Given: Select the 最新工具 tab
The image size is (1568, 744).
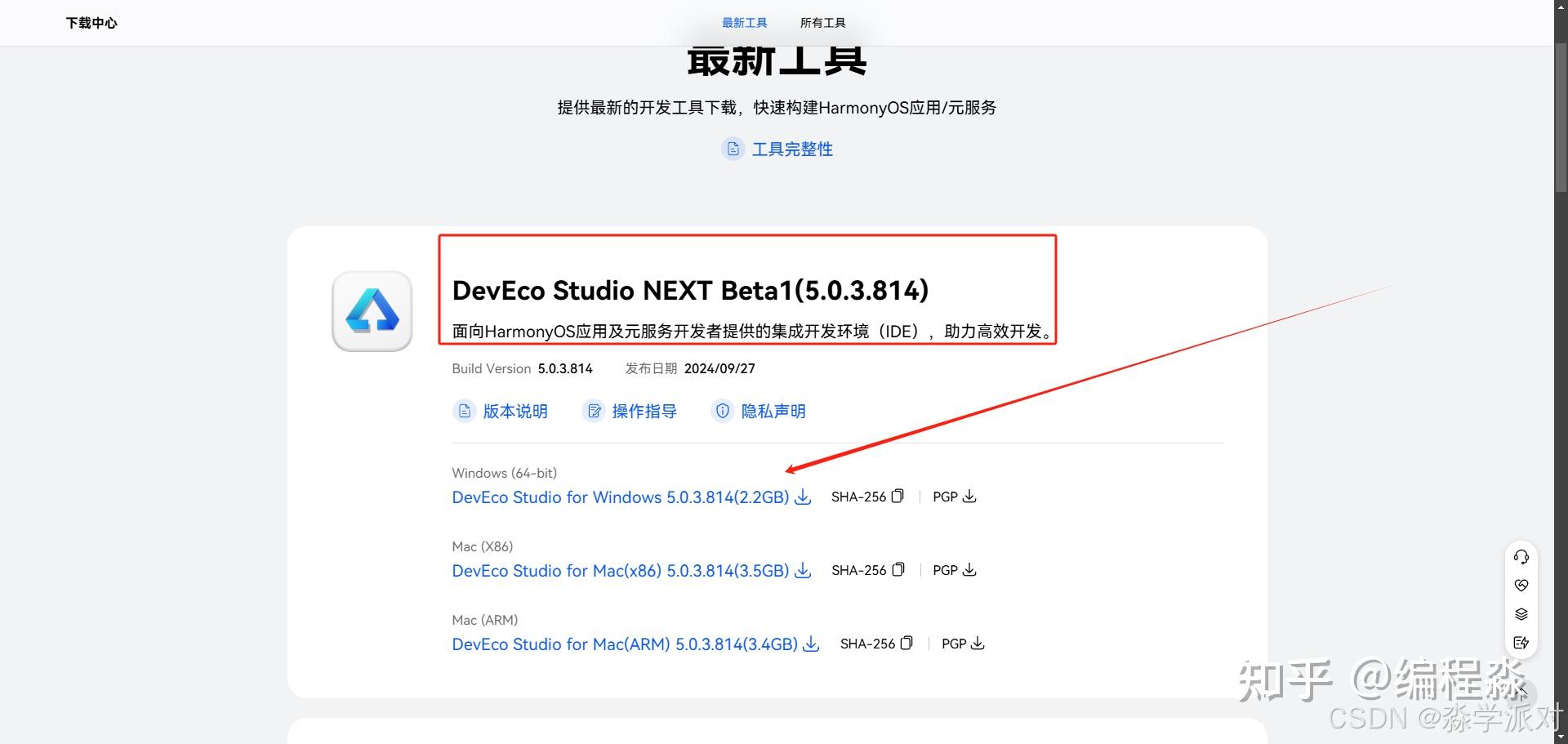Looking at the screenshot, I should point(744,22).
